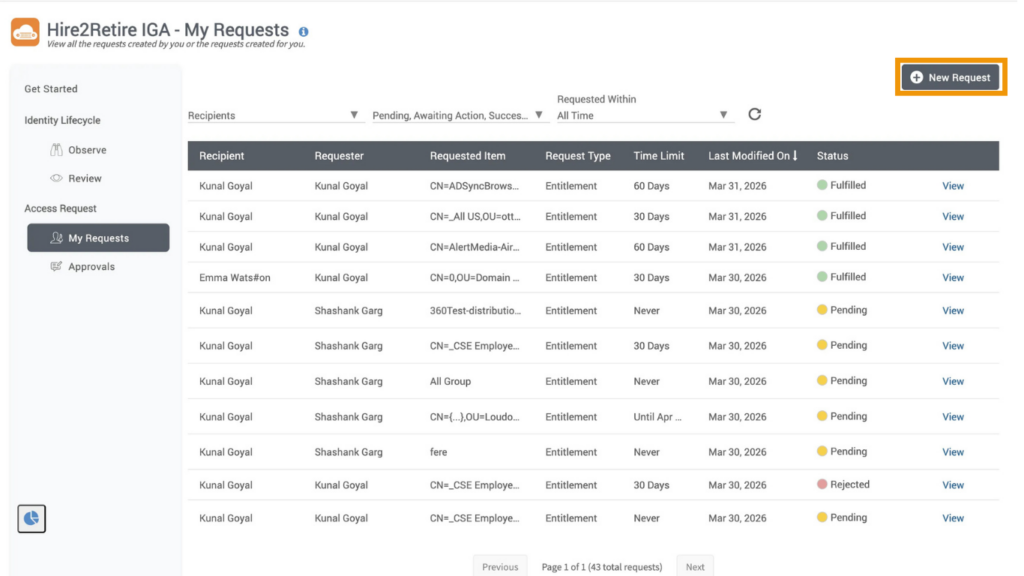Click CN=ADSyncBrows... requested item
This screenshot has height=576, width=1024.
(x=474, y=186)
